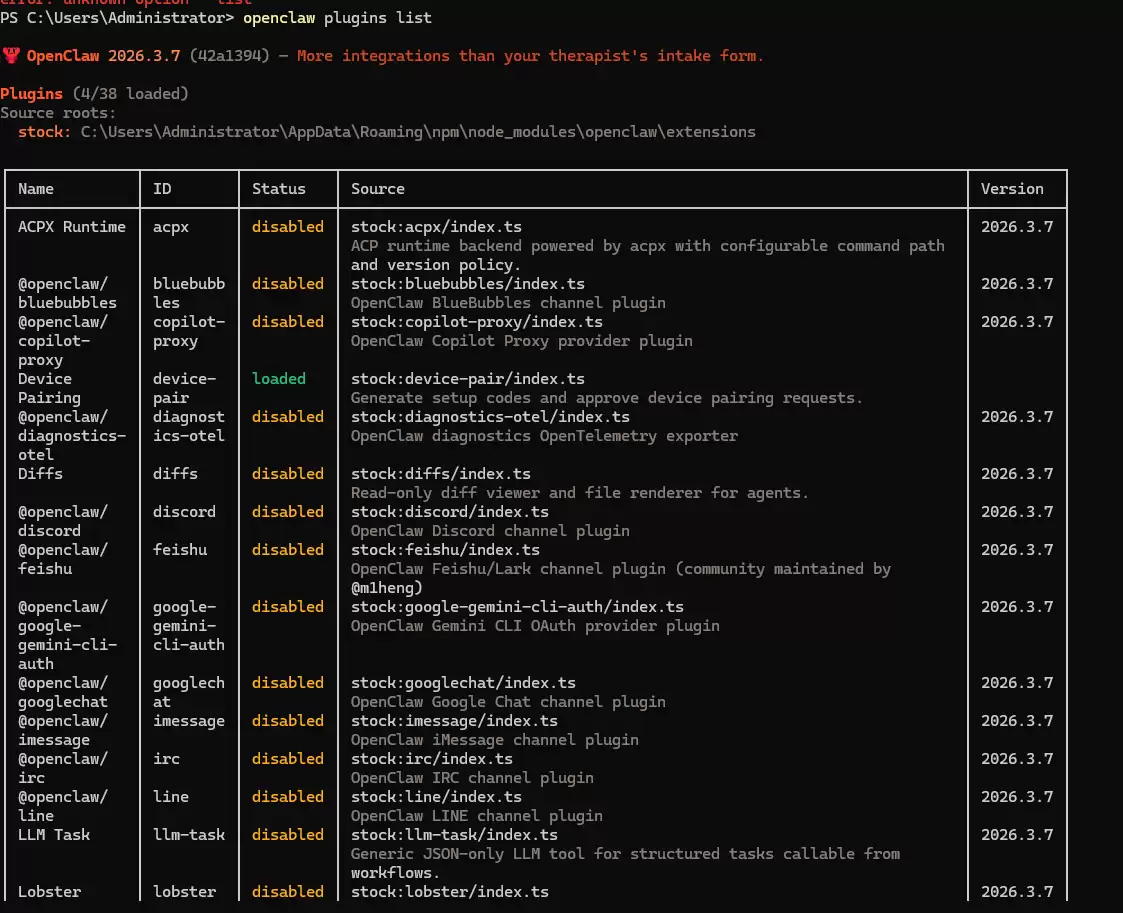Click the 'Diffs' plugin name
1123x913 pixels.
click(x=40, y=473)
